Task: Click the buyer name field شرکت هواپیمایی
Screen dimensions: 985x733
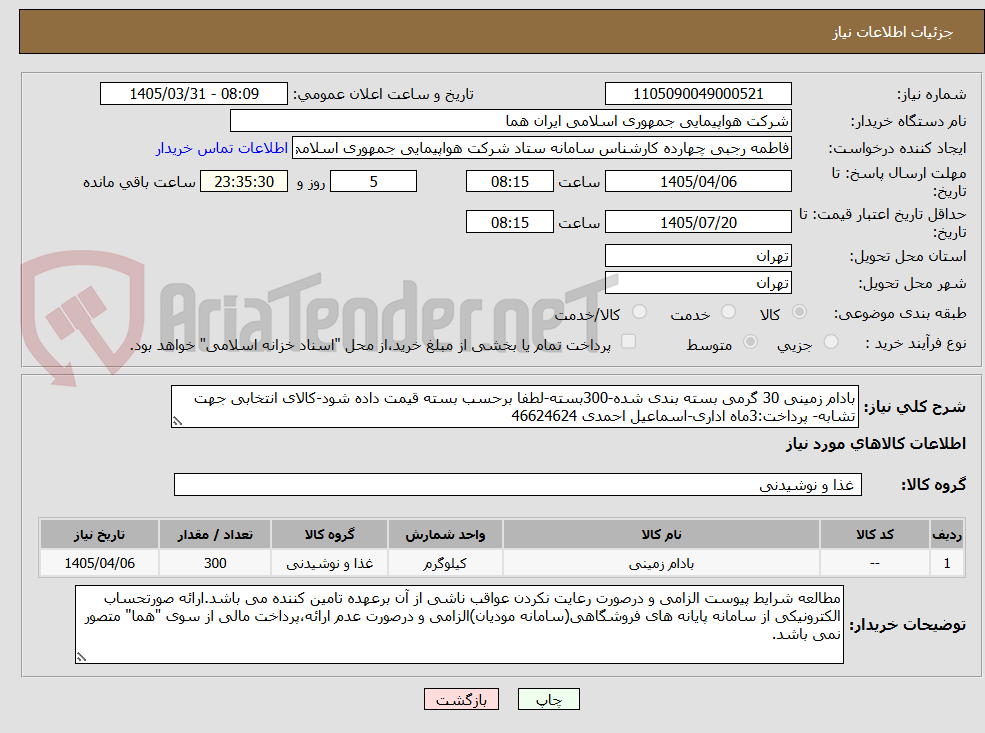Action: click(x=511, y=121)
